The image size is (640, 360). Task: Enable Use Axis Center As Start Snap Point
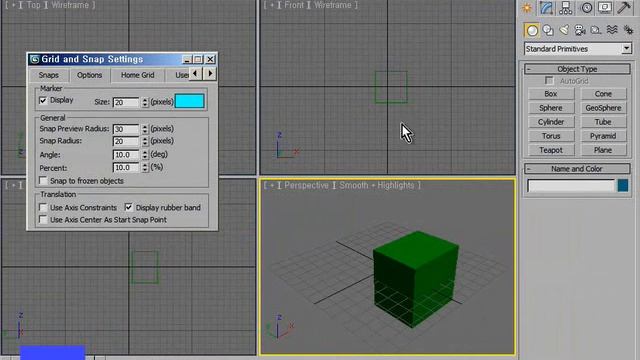coord(43,220)
